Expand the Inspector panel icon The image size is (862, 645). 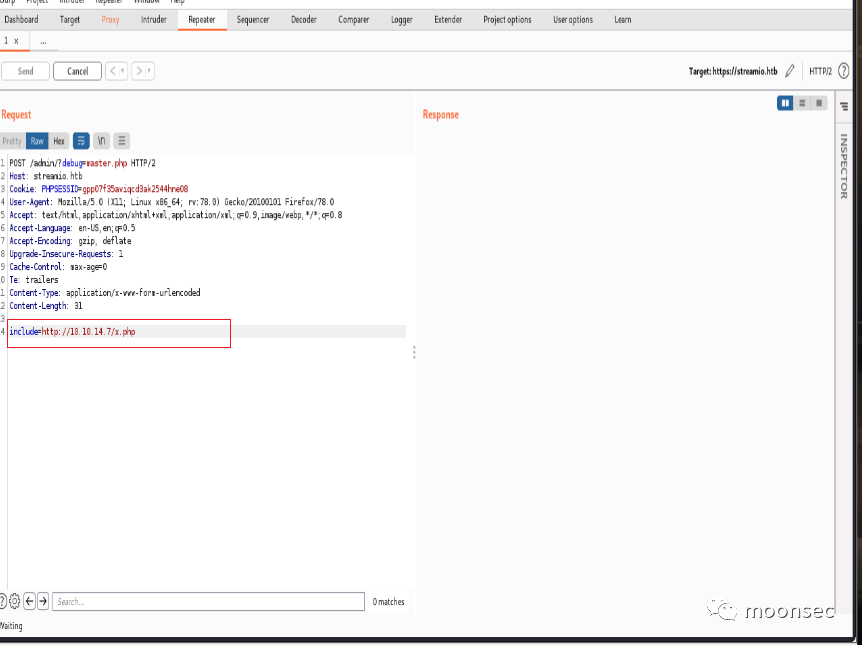coord(844,106)
